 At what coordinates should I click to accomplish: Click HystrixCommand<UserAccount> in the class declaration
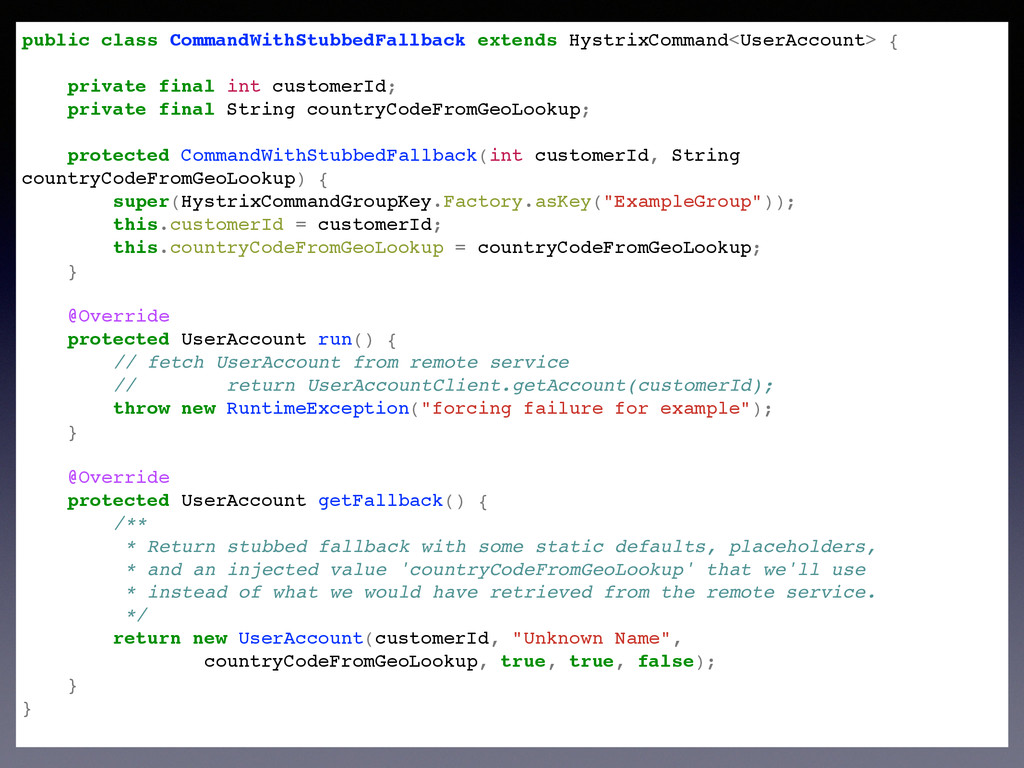722,40
